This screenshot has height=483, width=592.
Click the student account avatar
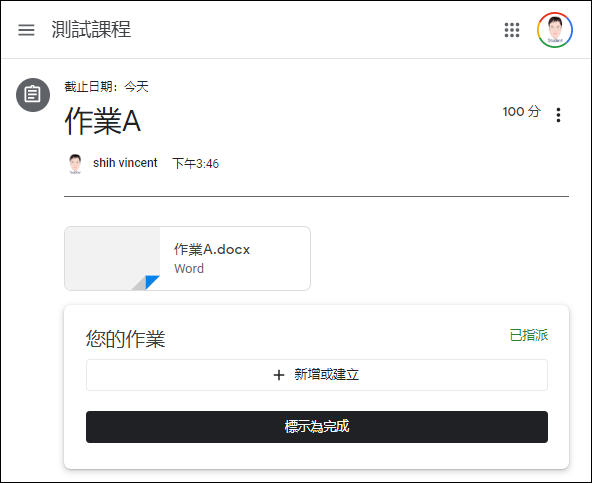[555, 30]
